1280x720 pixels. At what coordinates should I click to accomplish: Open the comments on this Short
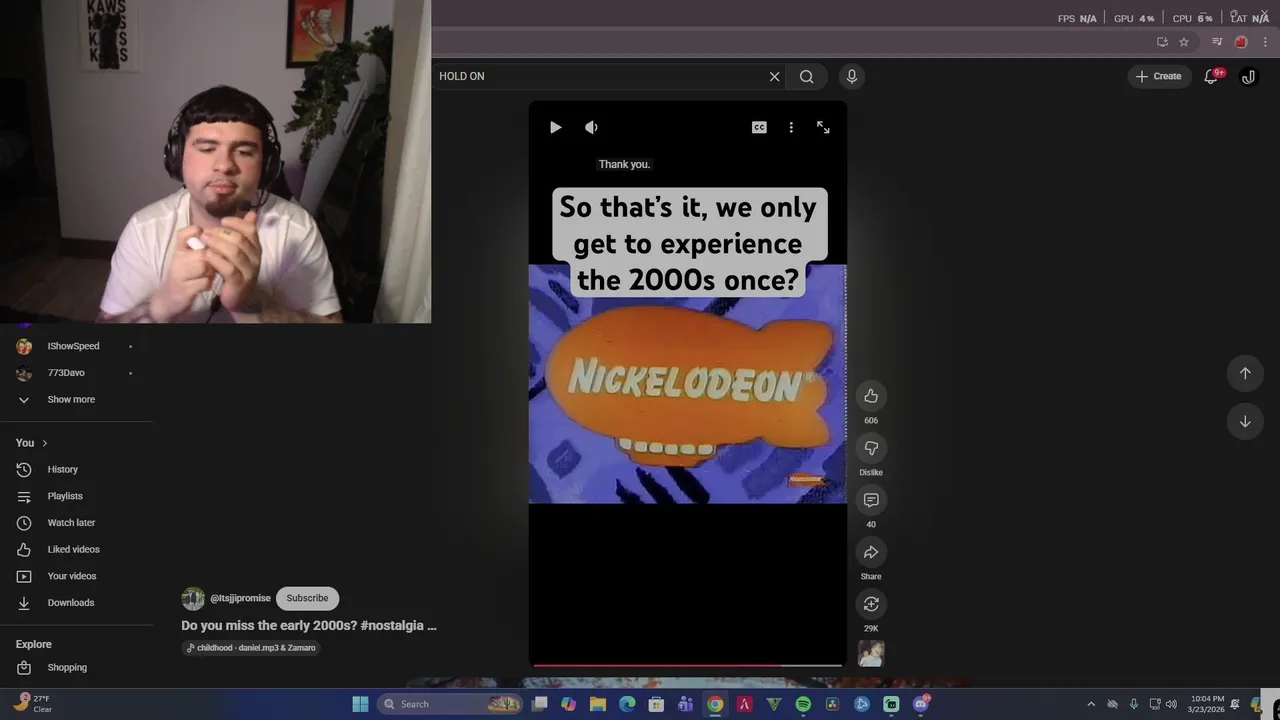[x=871, y=500]
